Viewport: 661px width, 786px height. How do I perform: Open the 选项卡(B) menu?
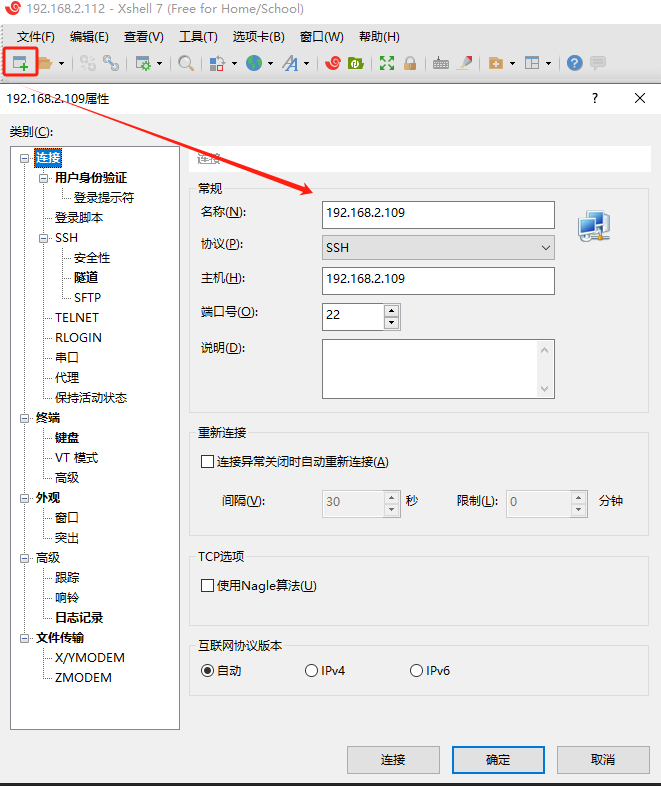(259, 37)
